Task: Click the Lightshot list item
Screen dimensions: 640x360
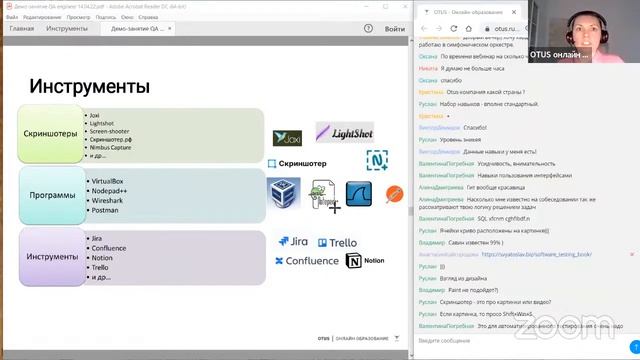Action: (102, 123)
